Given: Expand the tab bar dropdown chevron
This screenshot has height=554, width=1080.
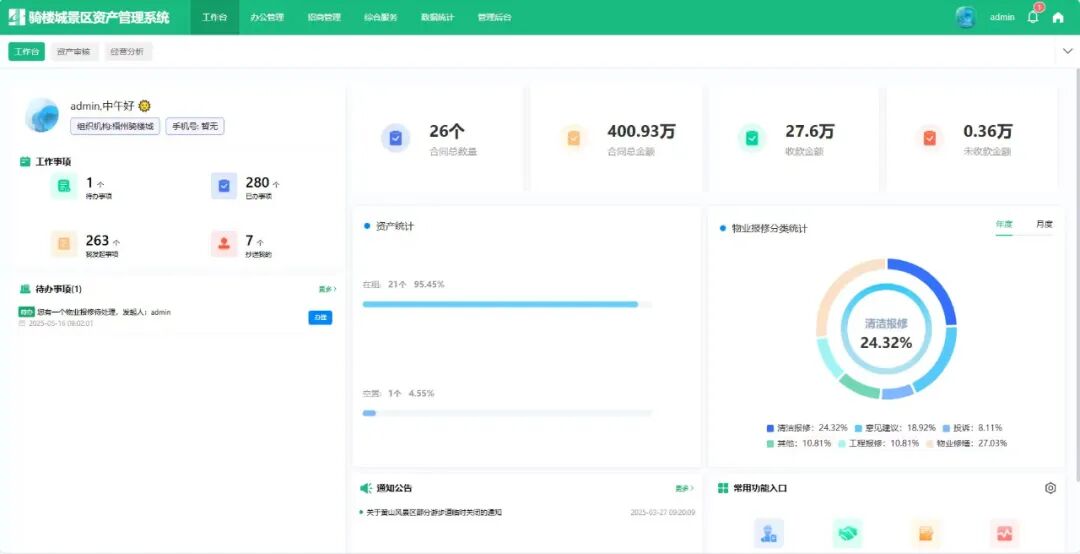Looking at the screenshot, I should coord(1066,52).
